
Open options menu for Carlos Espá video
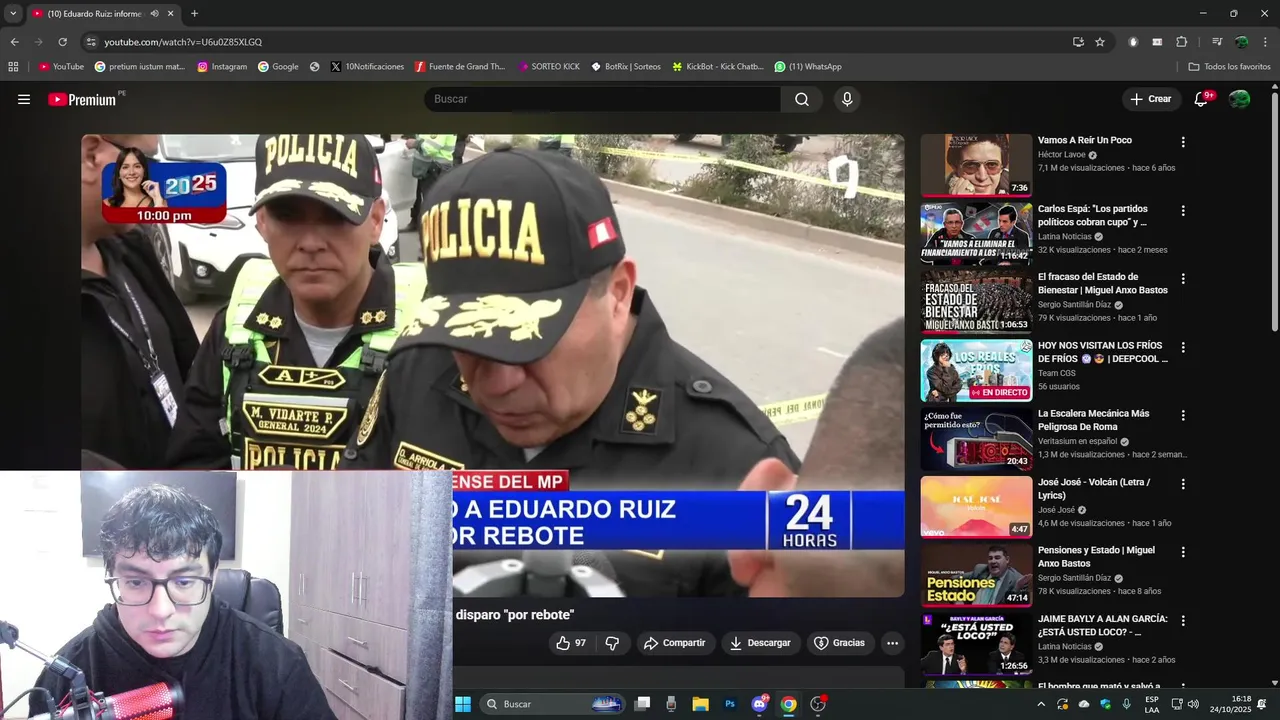tap(1183, 211)
